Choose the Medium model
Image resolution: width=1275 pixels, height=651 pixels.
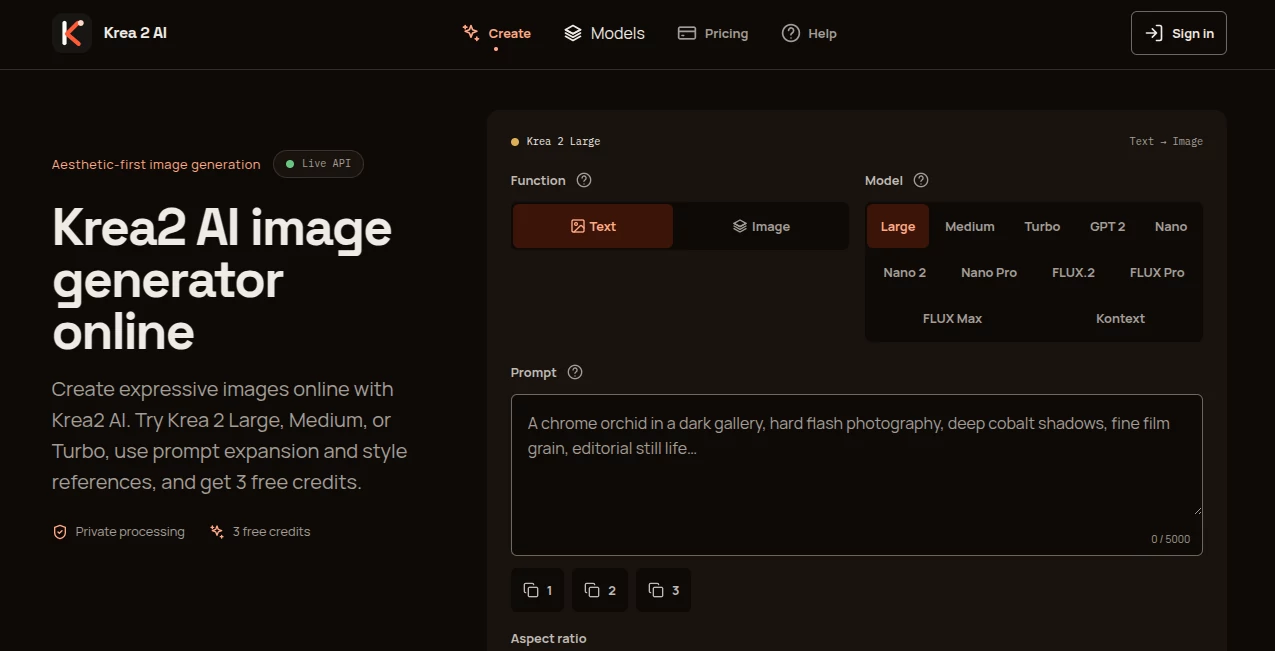pyautogui.click(x=970, y=226)
